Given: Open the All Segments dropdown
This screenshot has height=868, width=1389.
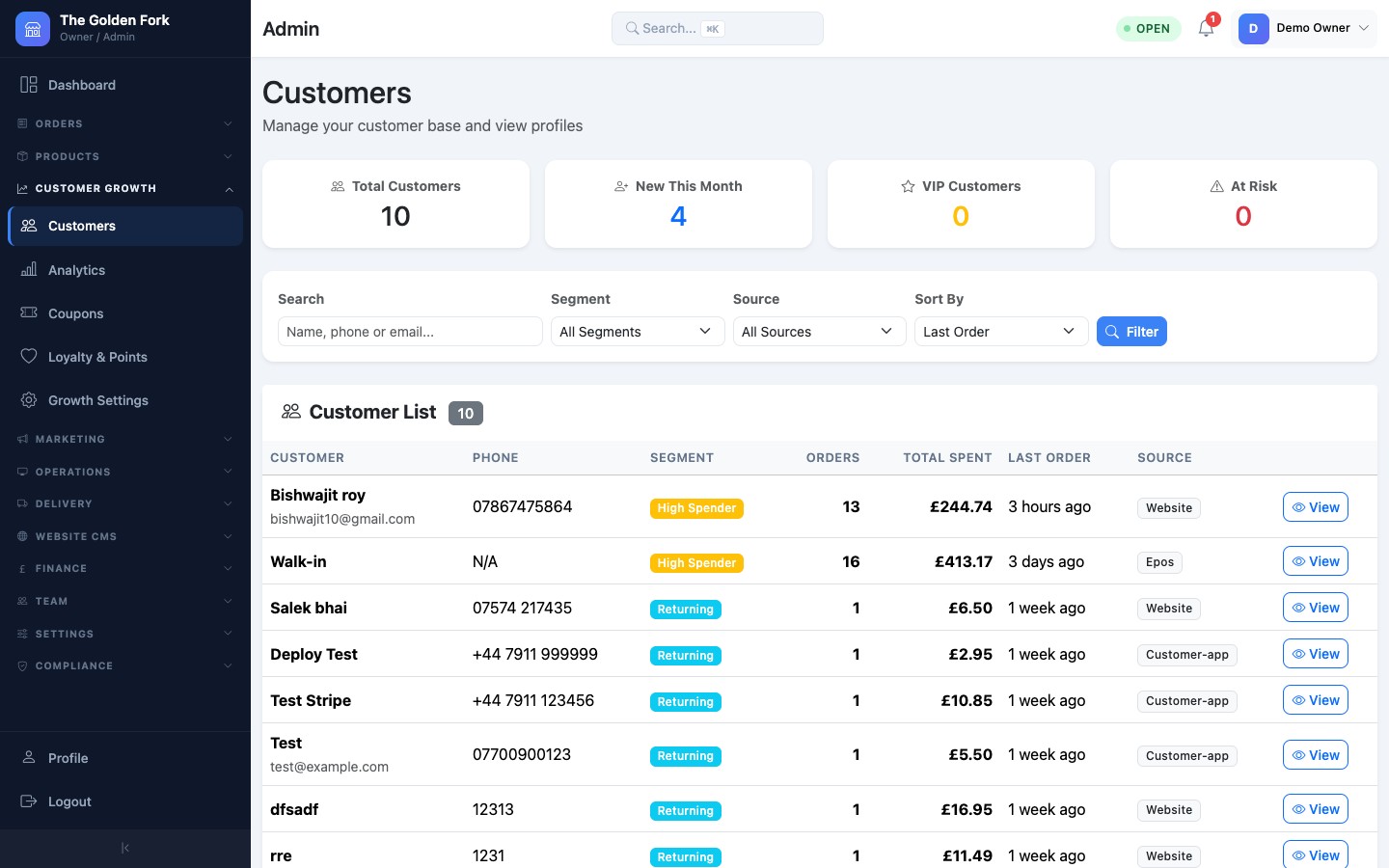Looking at the screenshot, I should [637, 331].
